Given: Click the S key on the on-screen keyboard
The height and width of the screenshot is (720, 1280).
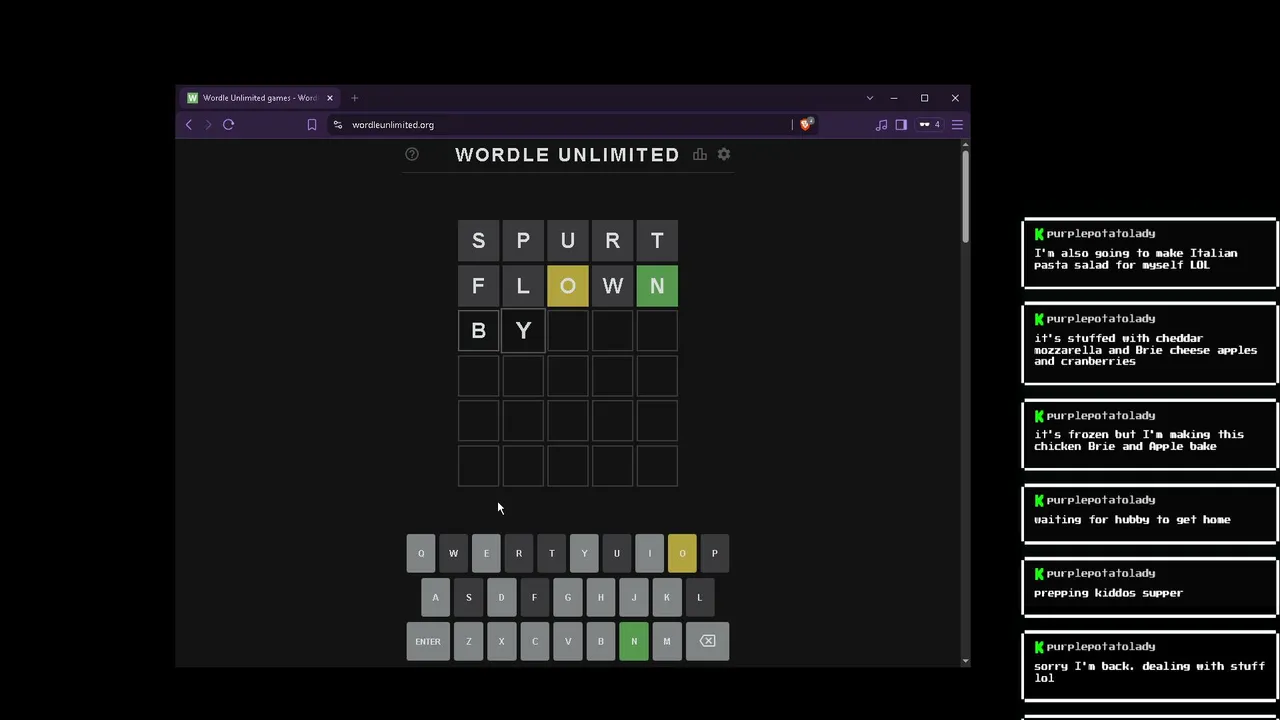Looking at the screenshot, I should pos(468,597).
